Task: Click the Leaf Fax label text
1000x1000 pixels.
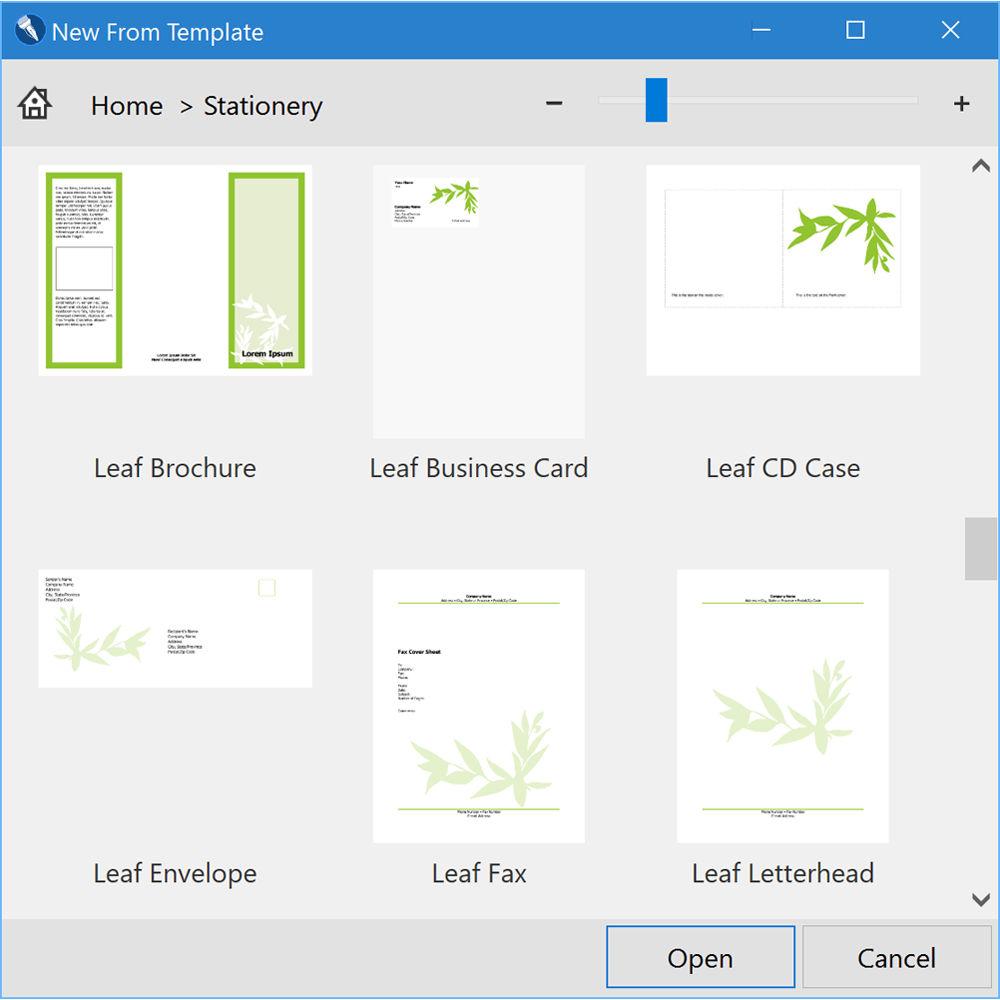Action: pyautogui.click(x=479, y=873)
